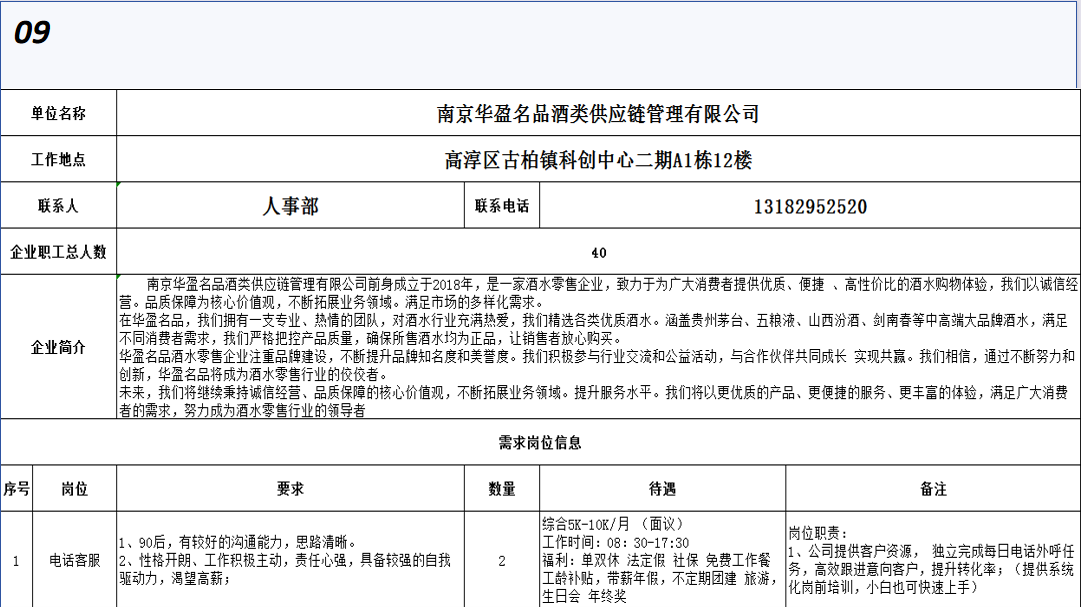Screen dimensions: 1081x607
Task: Select the 企业简介 label cell
Action: pyautogui.click(x=58, y=348)
